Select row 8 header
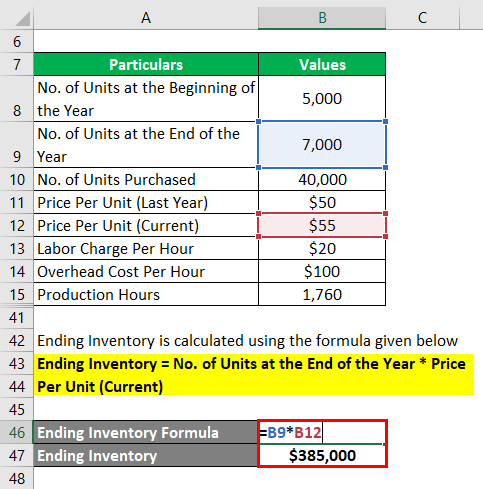Viewport: 483px width, 489px height. pyautogui.click(x=17, y=99)
